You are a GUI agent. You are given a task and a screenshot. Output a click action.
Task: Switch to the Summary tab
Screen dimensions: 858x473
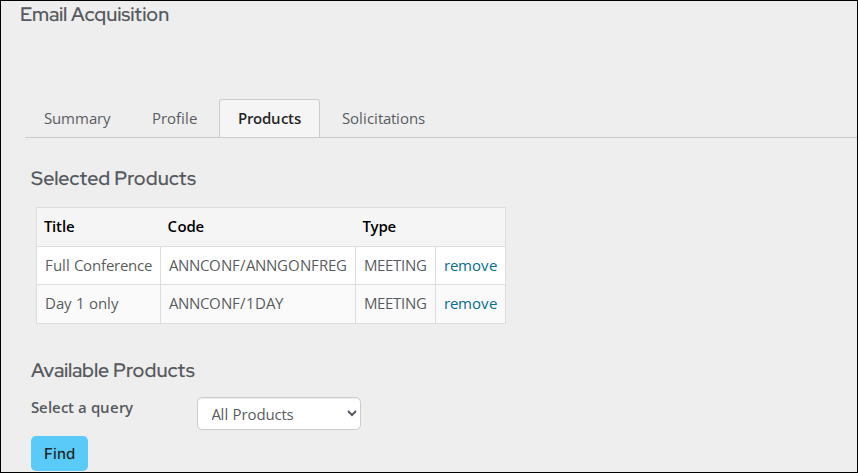click(77, 119)
